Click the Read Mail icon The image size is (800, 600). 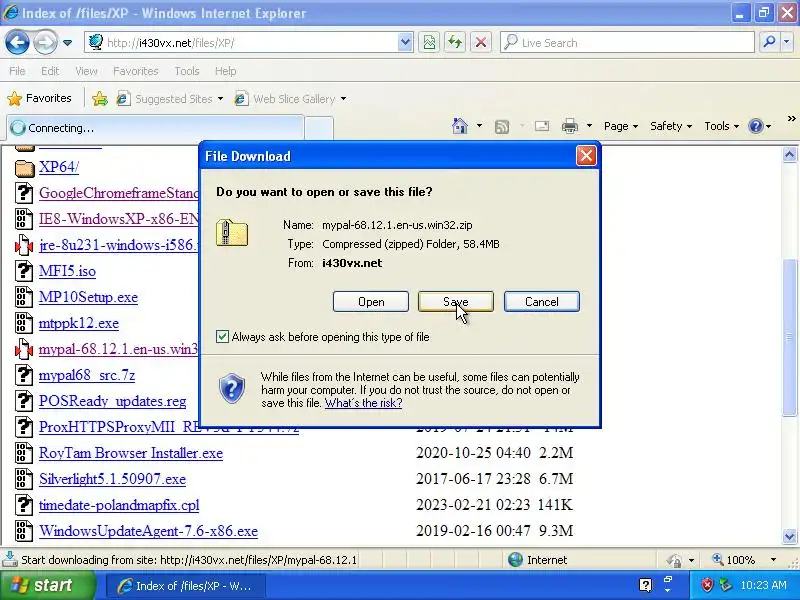pyautogui.click(x=542, y=126)
